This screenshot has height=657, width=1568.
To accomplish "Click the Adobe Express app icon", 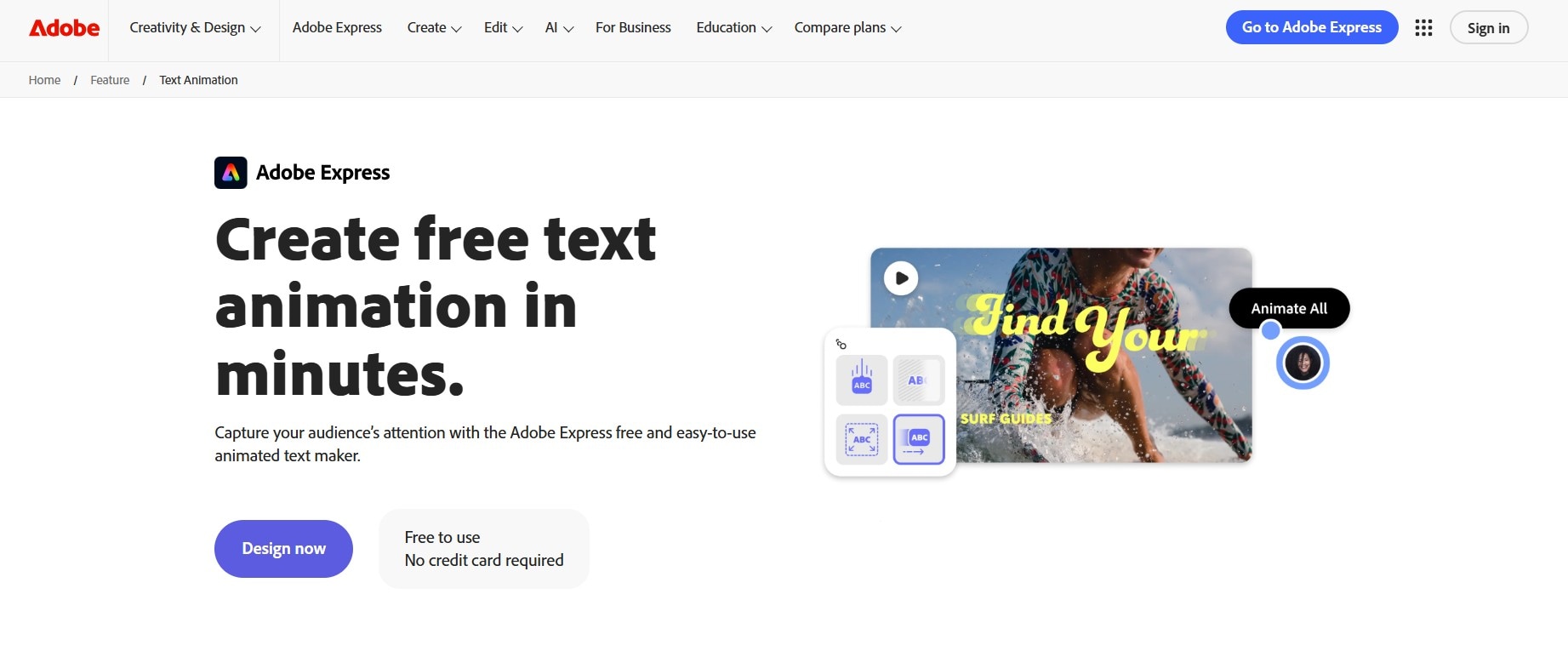I will coord(231,173).
